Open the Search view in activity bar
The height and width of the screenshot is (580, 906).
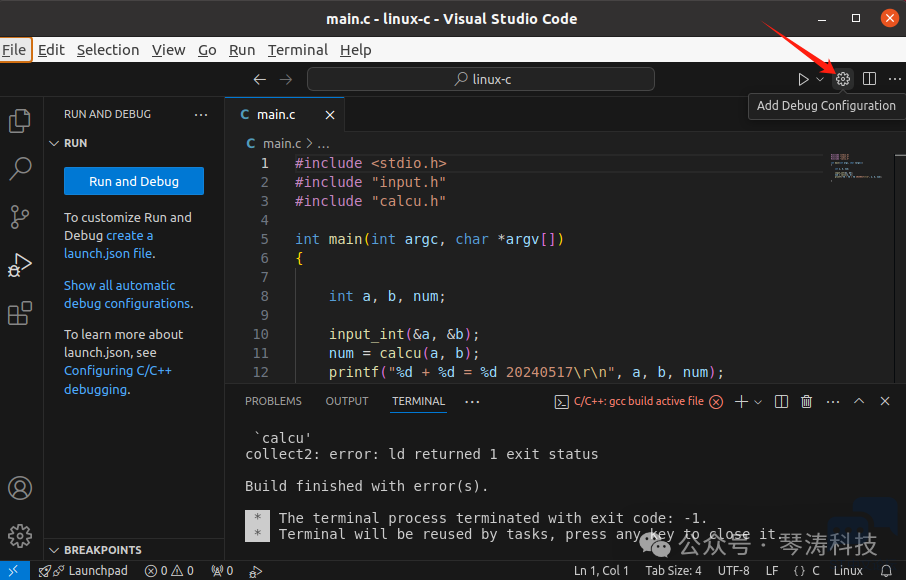(20, 169)
